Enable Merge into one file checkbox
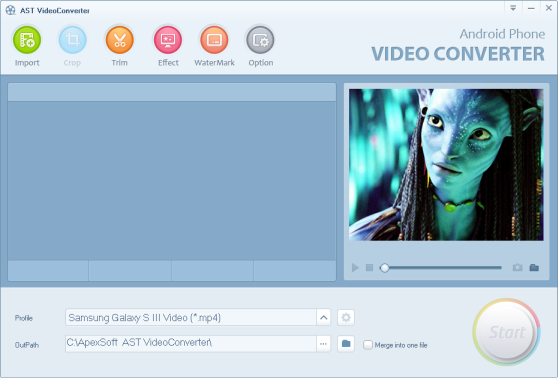The image size is (558, 378). [368, 345]
